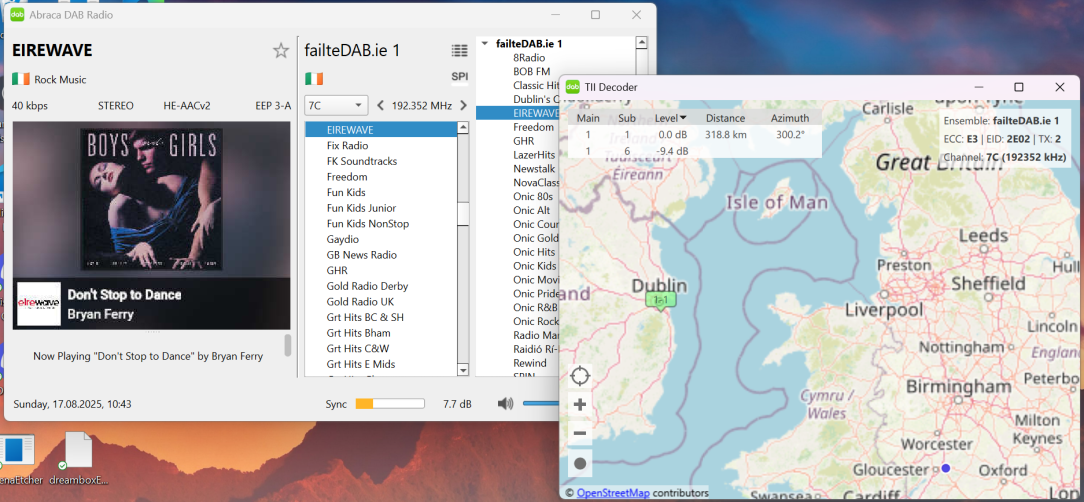Screen dimensions: 1084x502
Task: Click the service list scroll up arrow
Action: point(463,127)
